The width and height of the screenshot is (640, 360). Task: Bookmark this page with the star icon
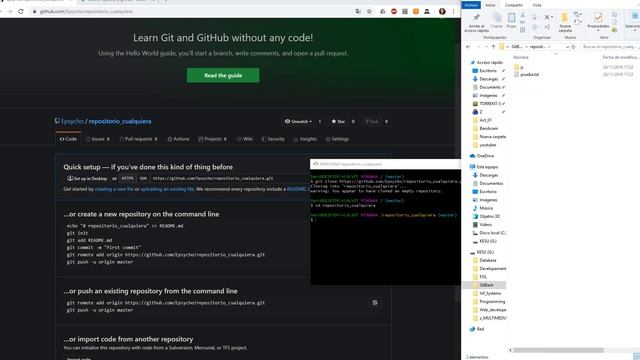click(369, 11)
